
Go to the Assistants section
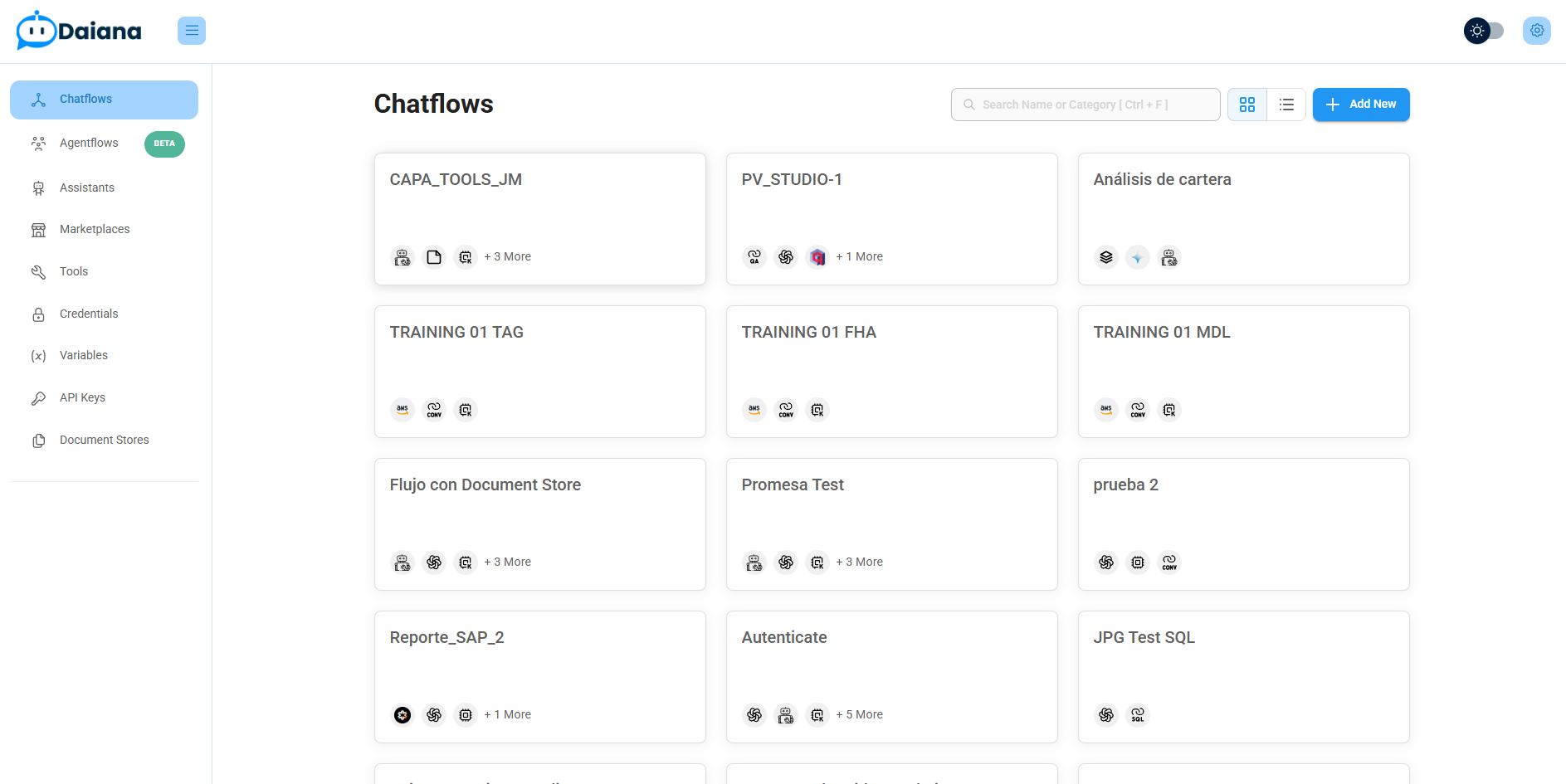(87, 187)
